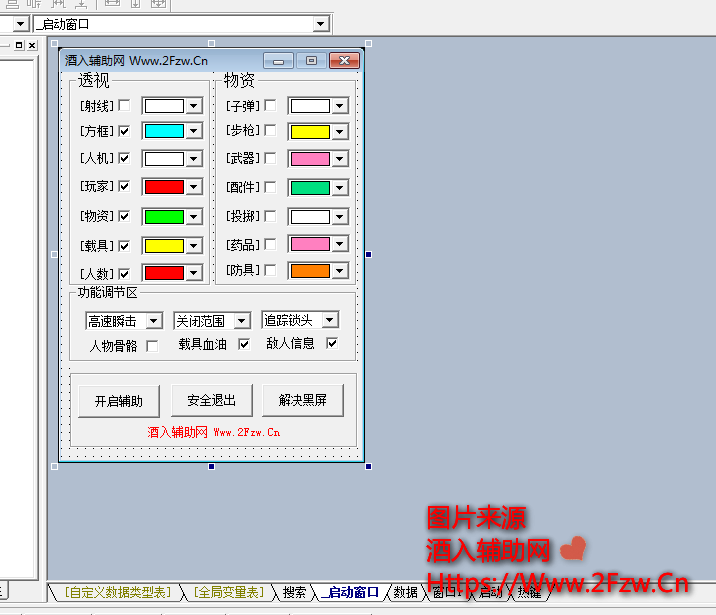Viewport: 716px width, 615px height.
Task: Click the left panel float icon
Action: pos(19,45)
